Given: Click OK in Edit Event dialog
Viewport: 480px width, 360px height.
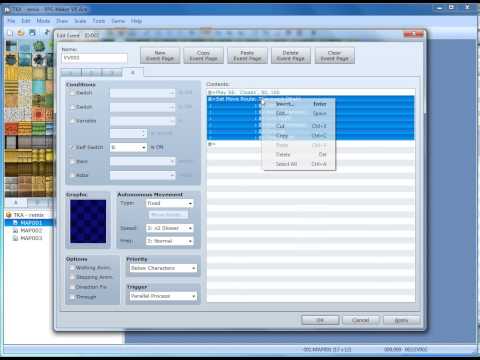Looking at the screenshot, I should (320, 320).
